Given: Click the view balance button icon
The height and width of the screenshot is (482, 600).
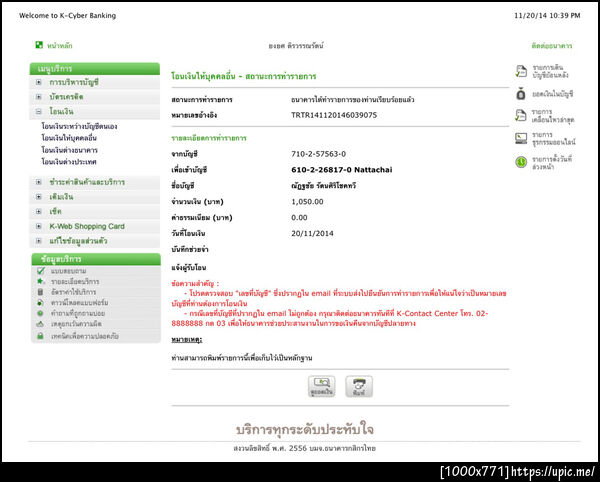Looking at the screenshot, I should pyautogui.click(x=322, y=386).
